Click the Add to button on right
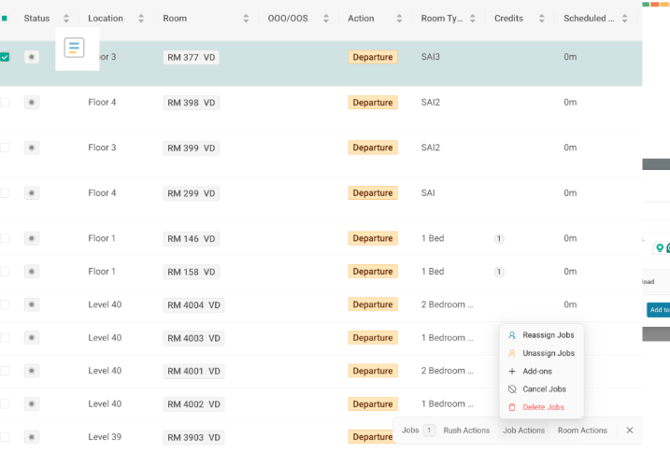670x452 pixels. [658, 310]
